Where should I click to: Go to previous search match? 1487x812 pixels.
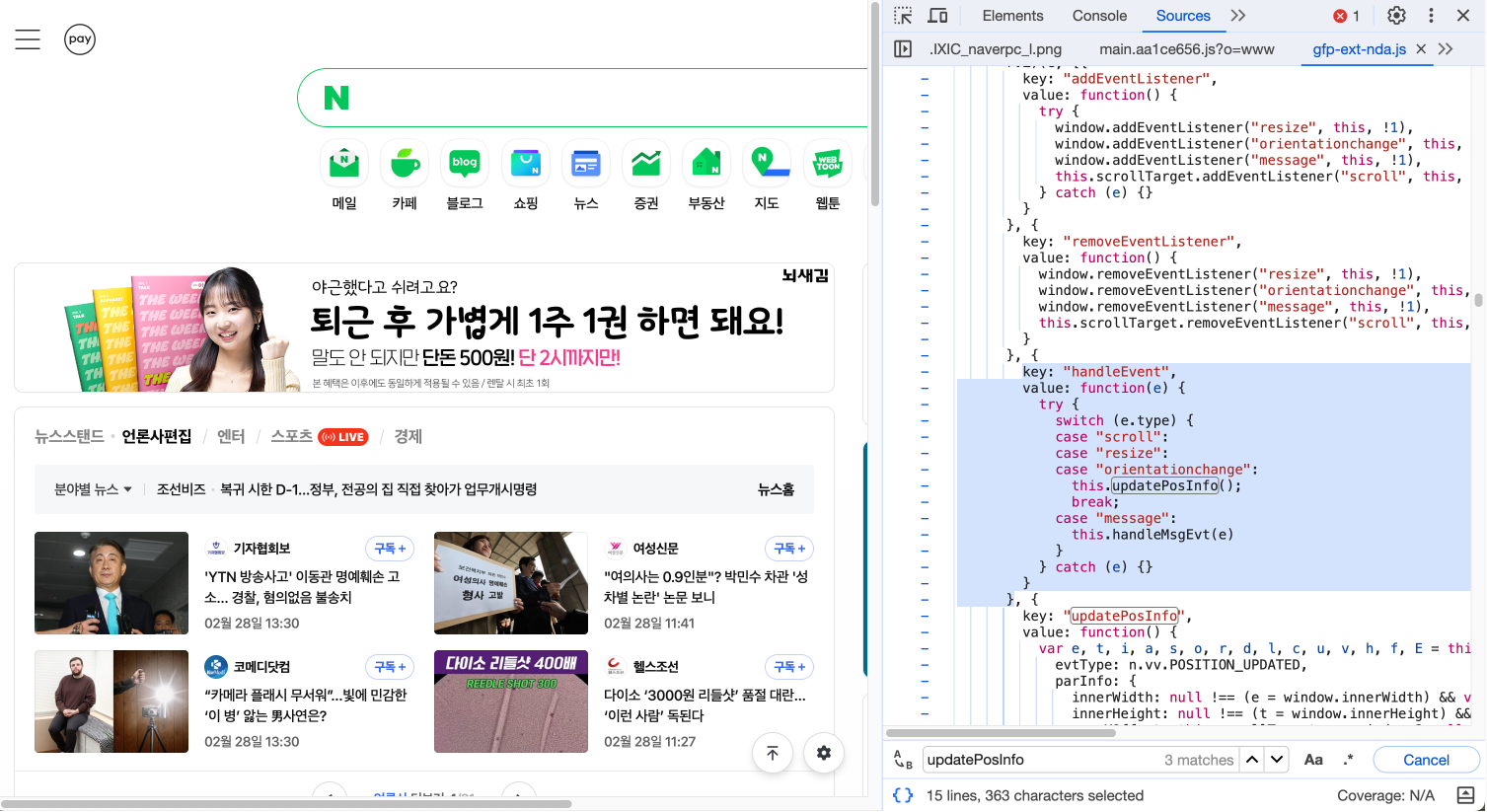[x=1252, y=760]
